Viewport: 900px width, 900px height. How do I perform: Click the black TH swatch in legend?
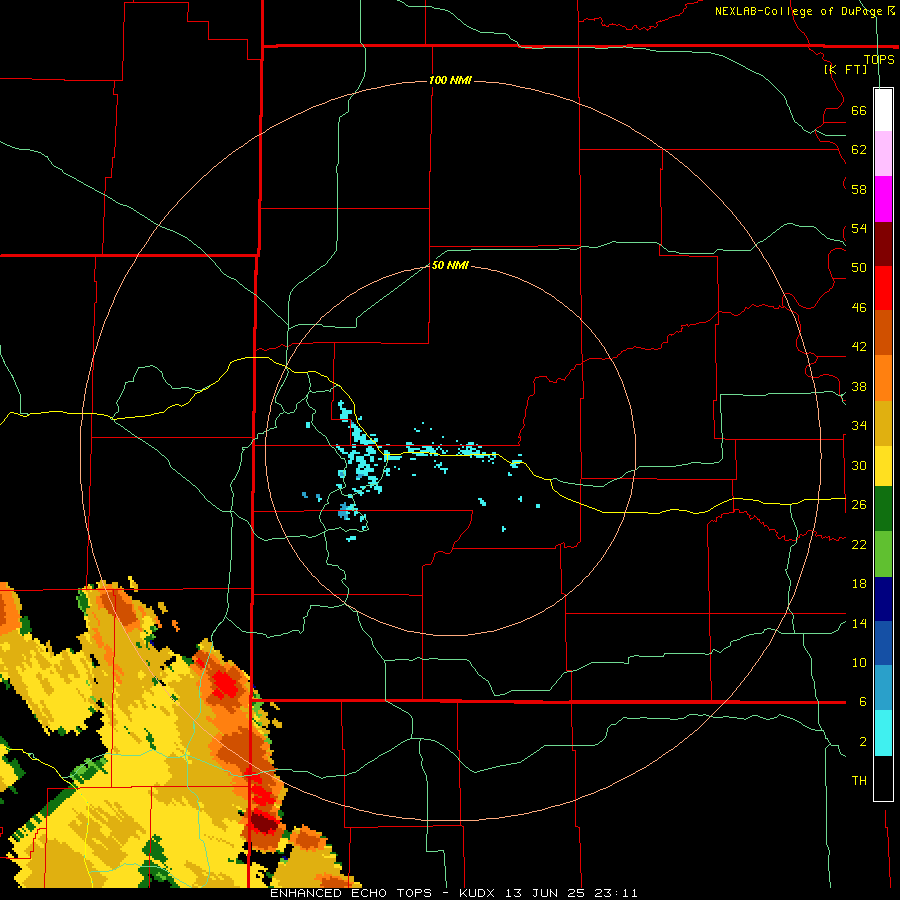click(x=883, y=778)
